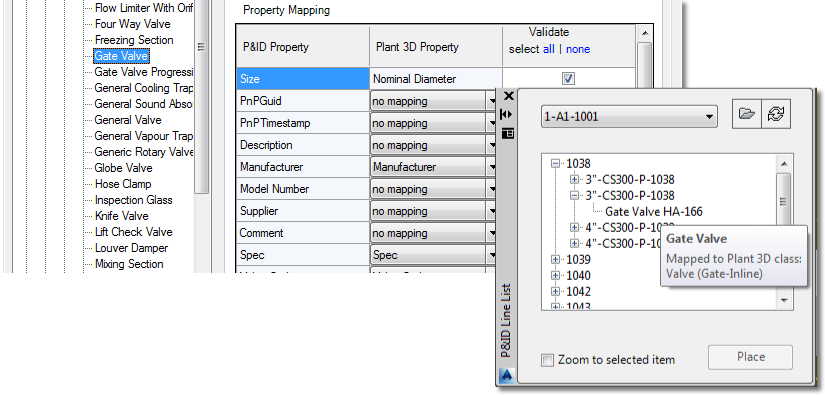Select General Valve in class tree
This screenshot has width=825, height=396.
(128, 120)
